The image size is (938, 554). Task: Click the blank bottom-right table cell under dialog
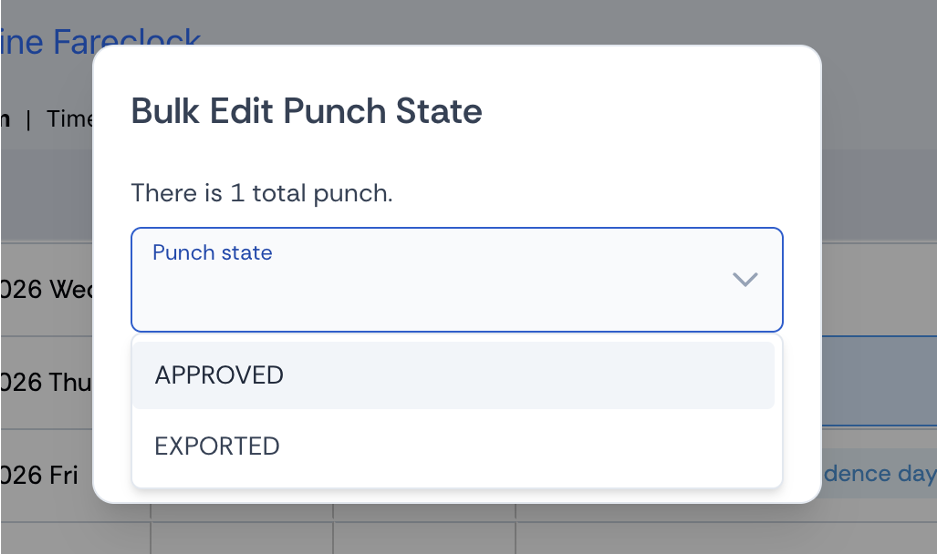[x=726, y=538]
